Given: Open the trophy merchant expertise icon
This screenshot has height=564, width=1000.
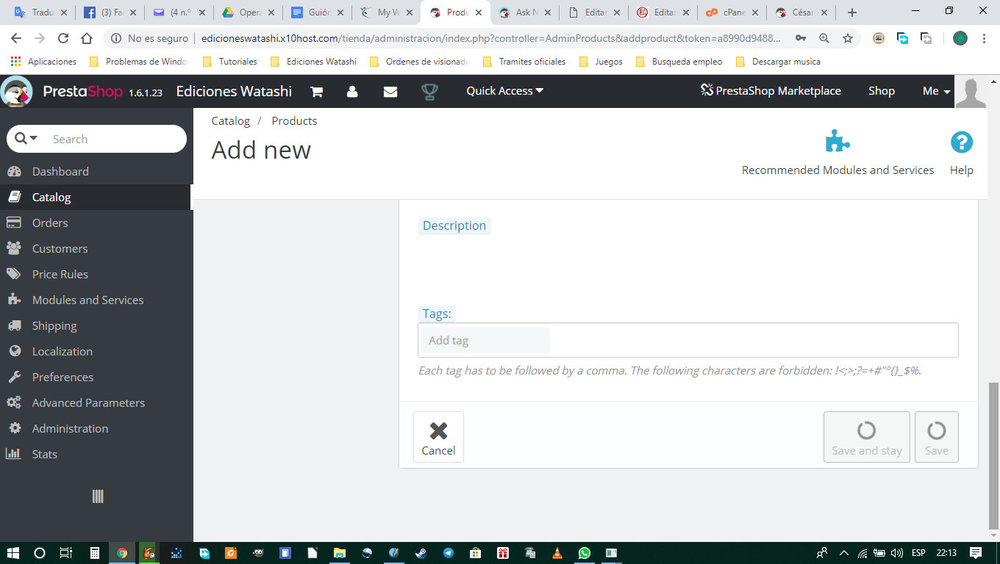Looking at the screenshot, I should (430, 92).
